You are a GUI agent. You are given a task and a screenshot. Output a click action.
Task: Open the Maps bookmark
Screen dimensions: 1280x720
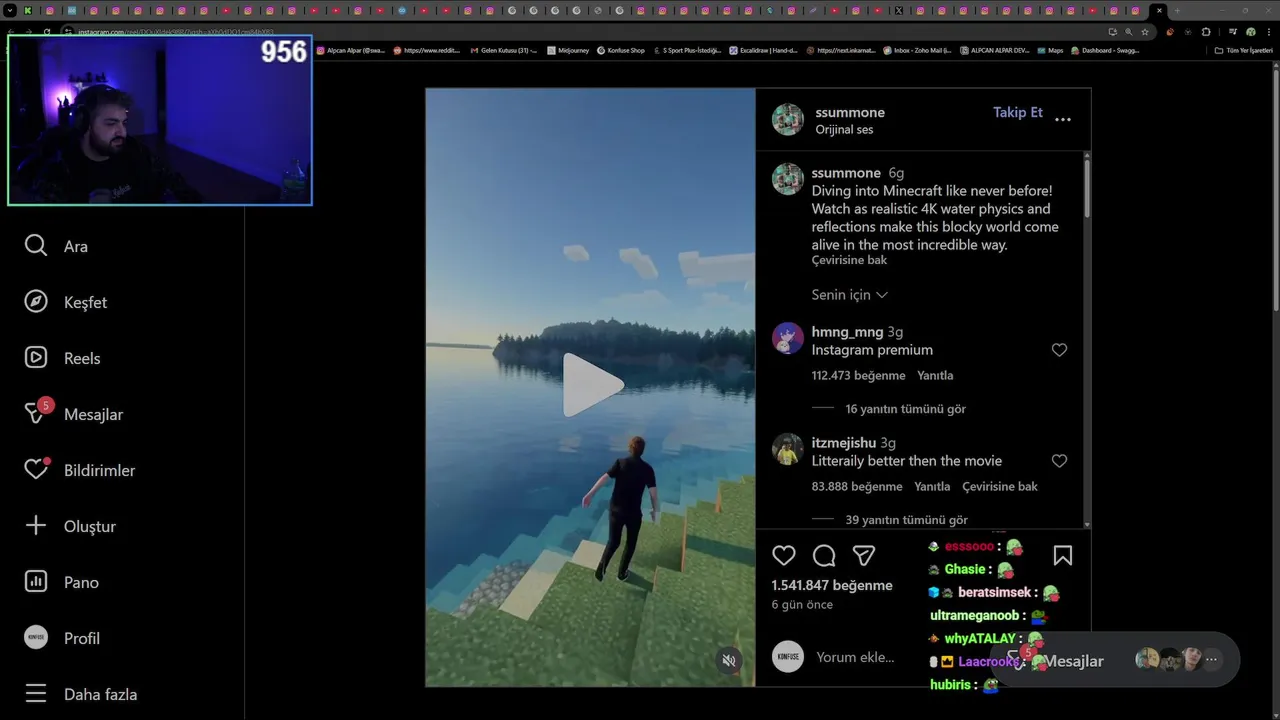1051,50
